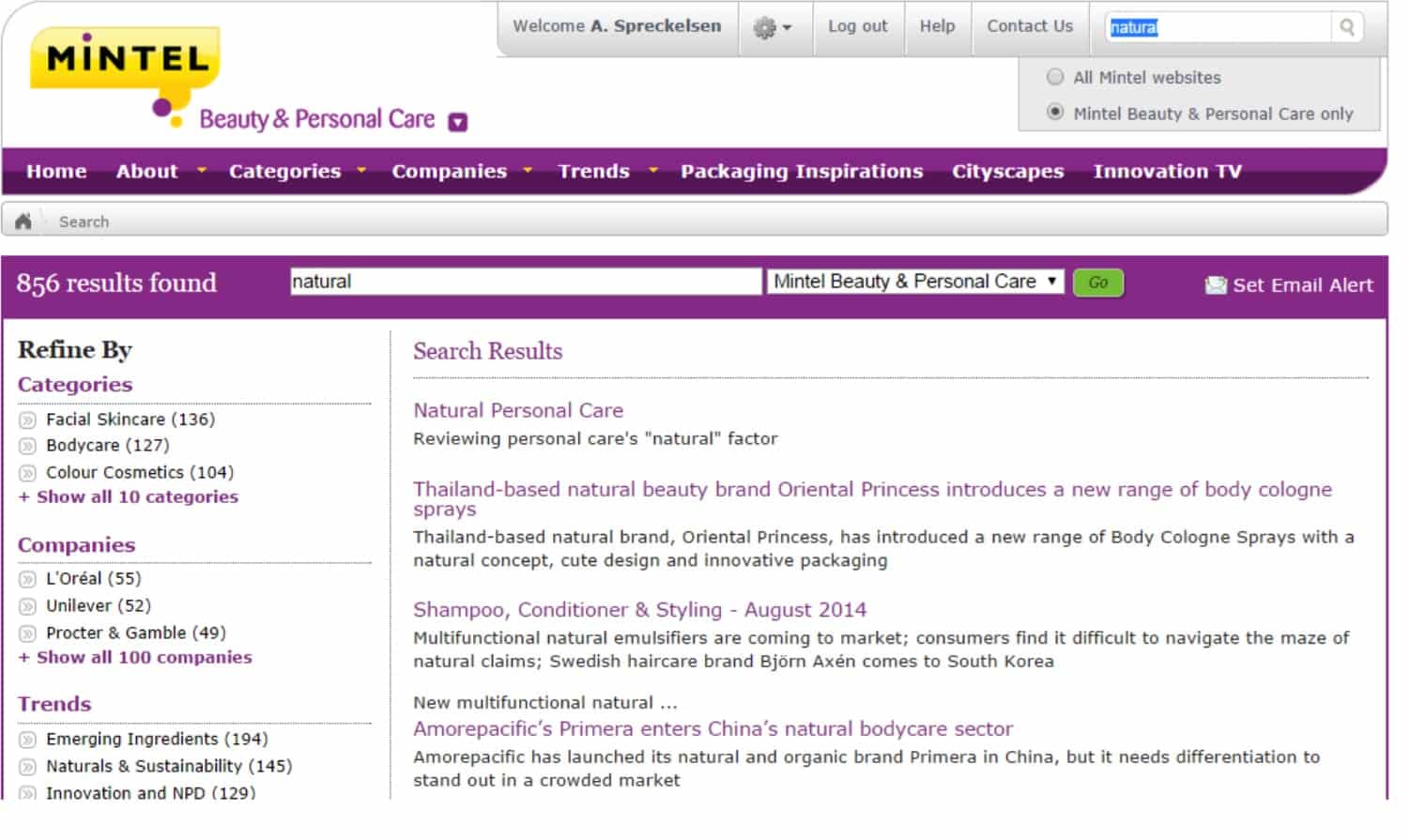
Task: Click the '856 results found' text
Action: click(x=116, y=283)
